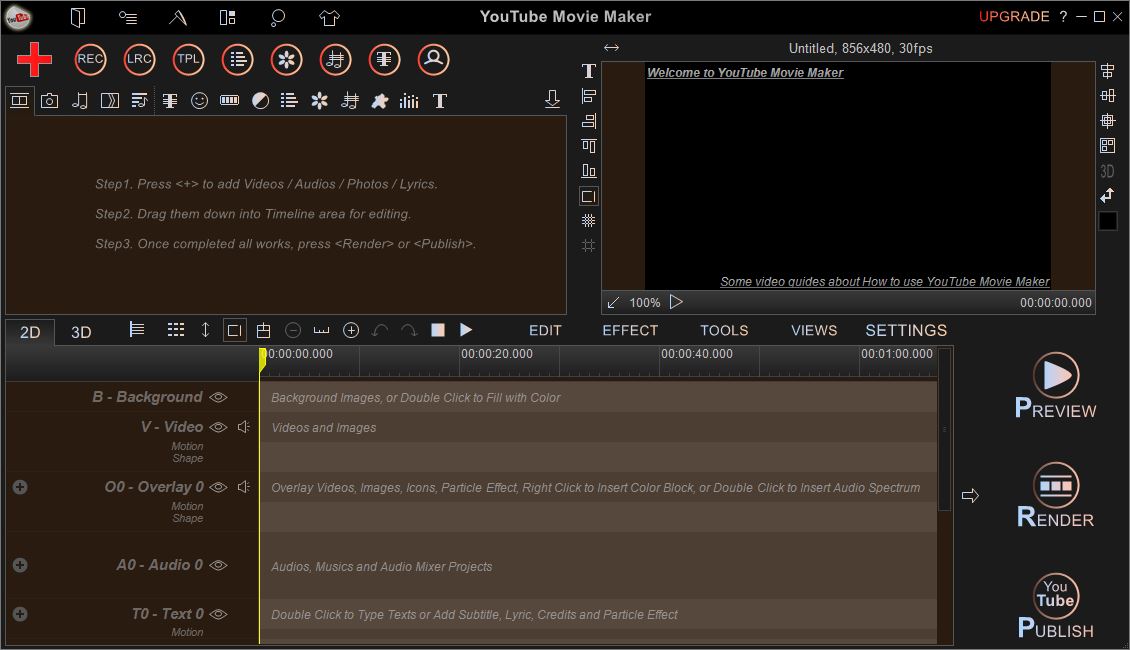Screen dimensions: 1130x650
Task: Click the YouTube PUBLISH button
Action: pos(1056,605)
